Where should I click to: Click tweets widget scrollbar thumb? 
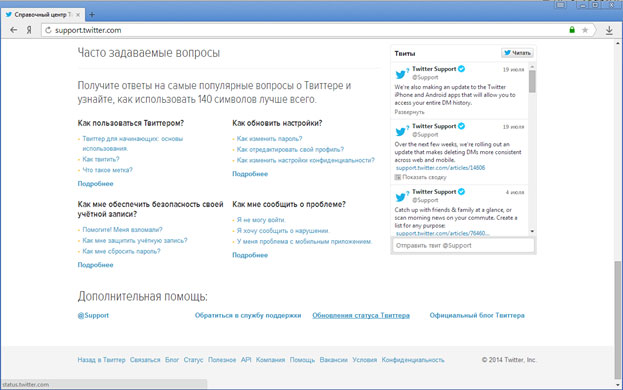(x=532, y=81)
